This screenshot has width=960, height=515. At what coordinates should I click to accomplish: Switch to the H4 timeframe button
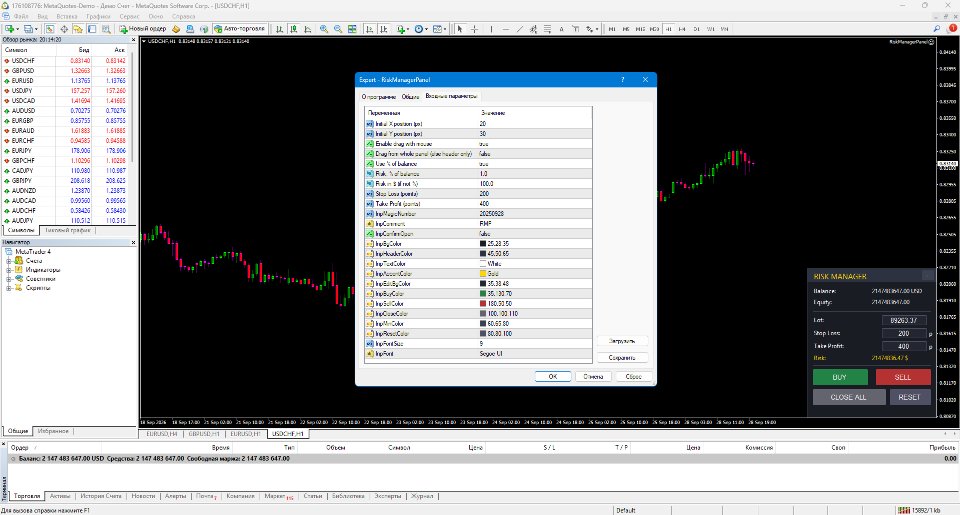(x=681, y=29)
